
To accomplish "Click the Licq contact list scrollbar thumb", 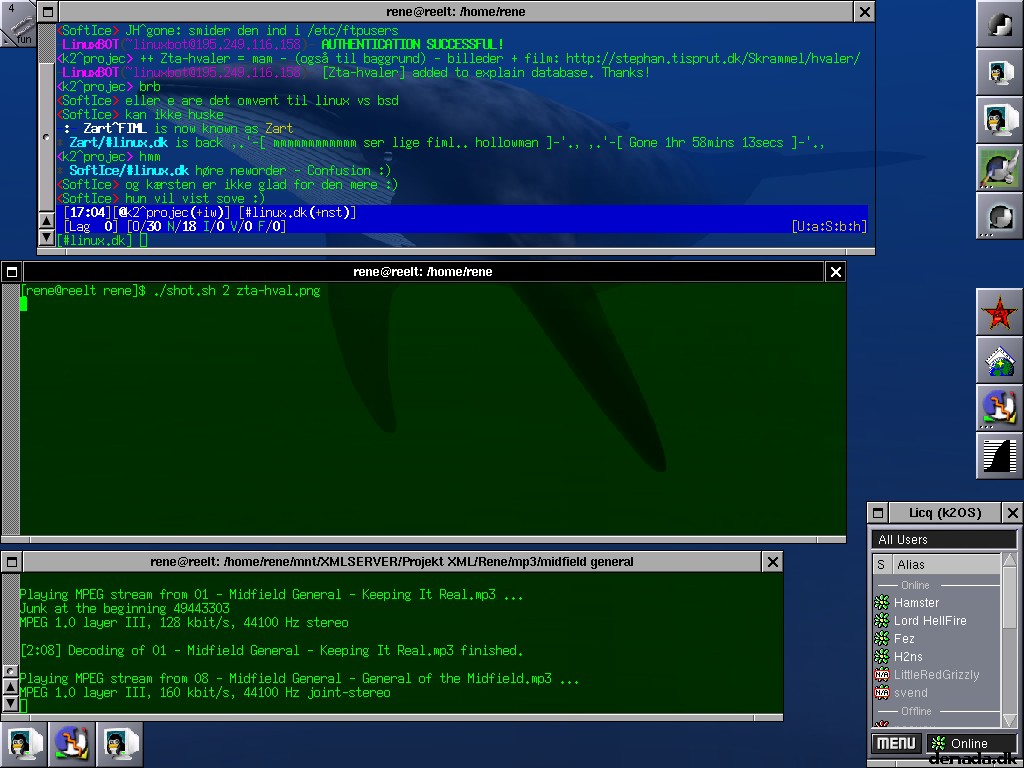I will 1009,599.
